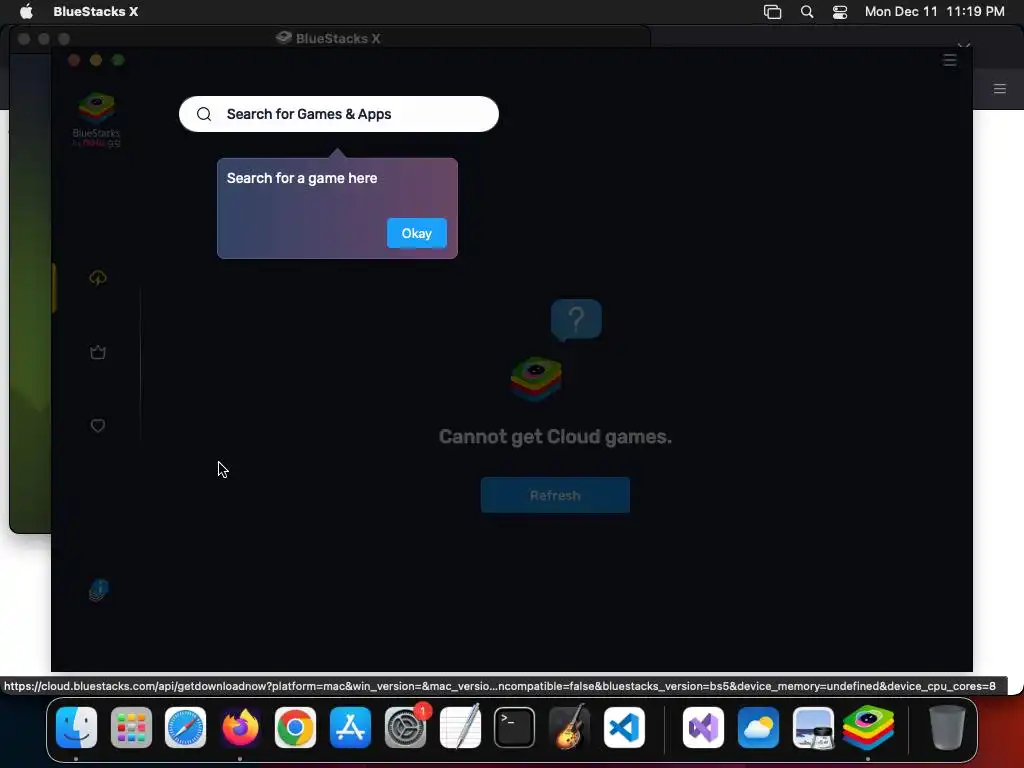The height and width of the screenshot is (768, 1024).
Task: Click the Search for a game here text
Action: [302, 178]
